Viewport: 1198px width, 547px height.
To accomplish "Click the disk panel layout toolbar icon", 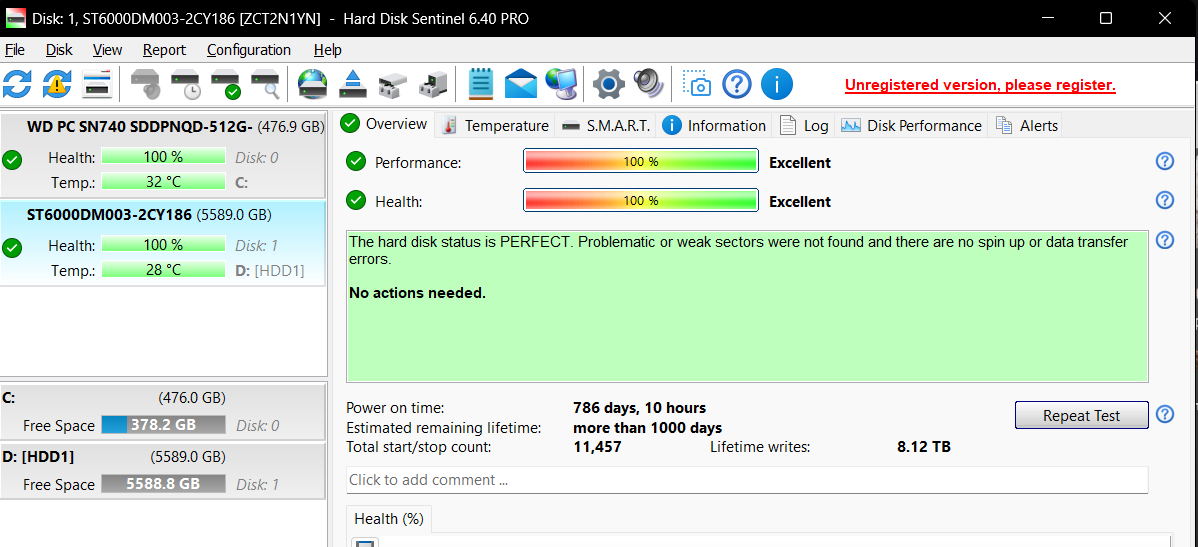I will (98, 83).
